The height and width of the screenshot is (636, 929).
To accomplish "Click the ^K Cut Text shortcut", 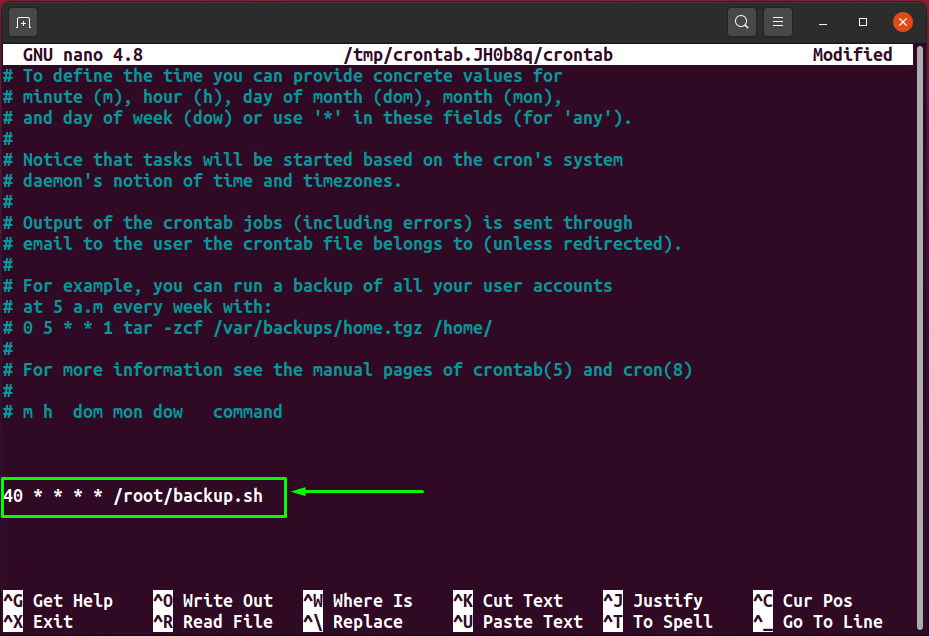I will click(508, 600).
